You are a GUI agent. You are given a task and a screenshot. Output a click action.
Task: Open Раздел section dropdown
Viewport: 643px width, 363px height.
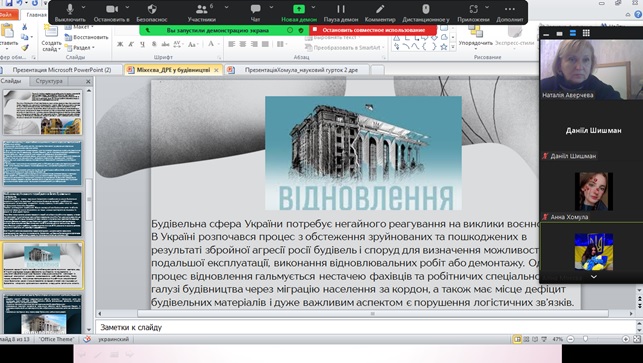80,48
